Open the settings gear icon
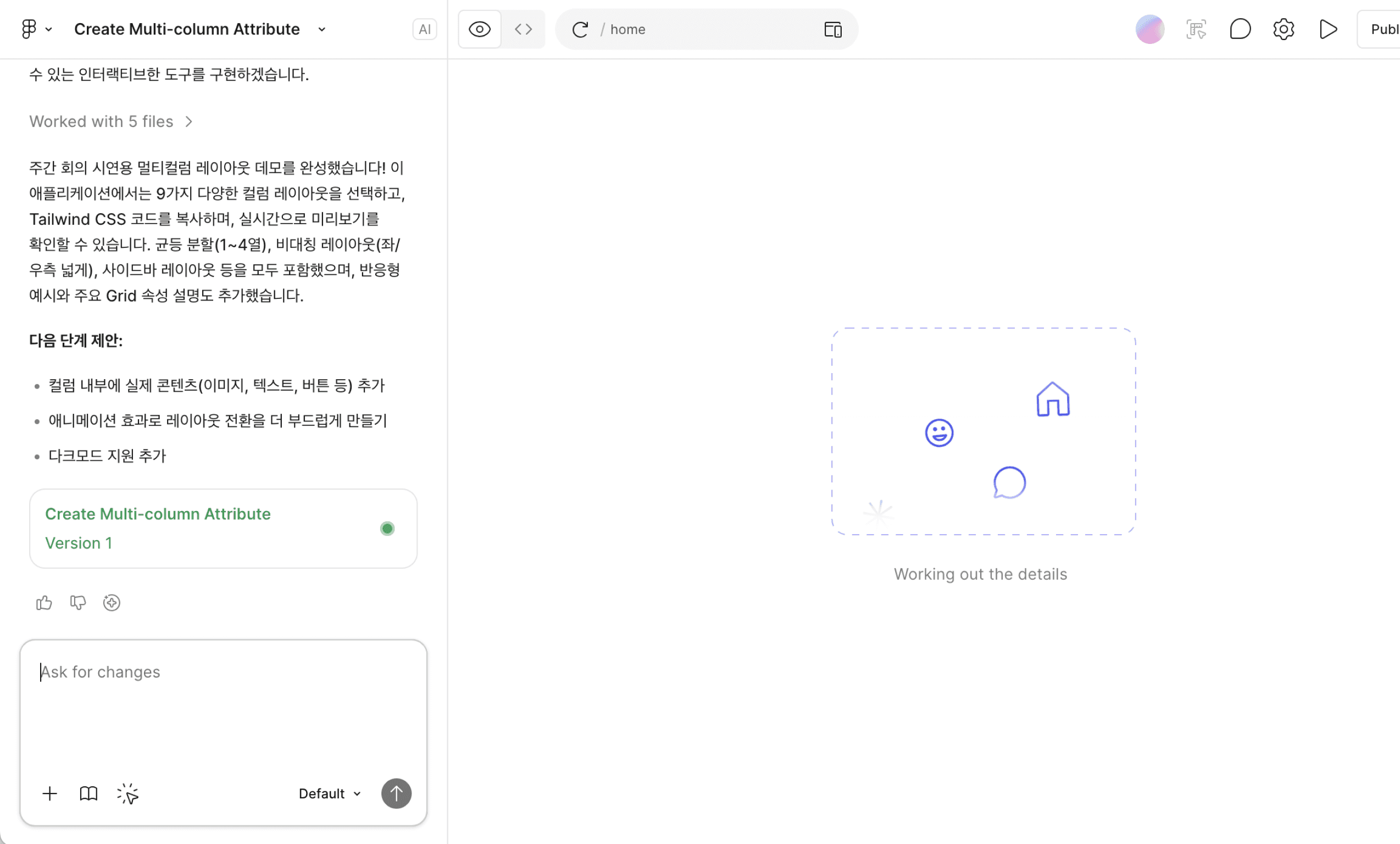 tap(1284, 29)
